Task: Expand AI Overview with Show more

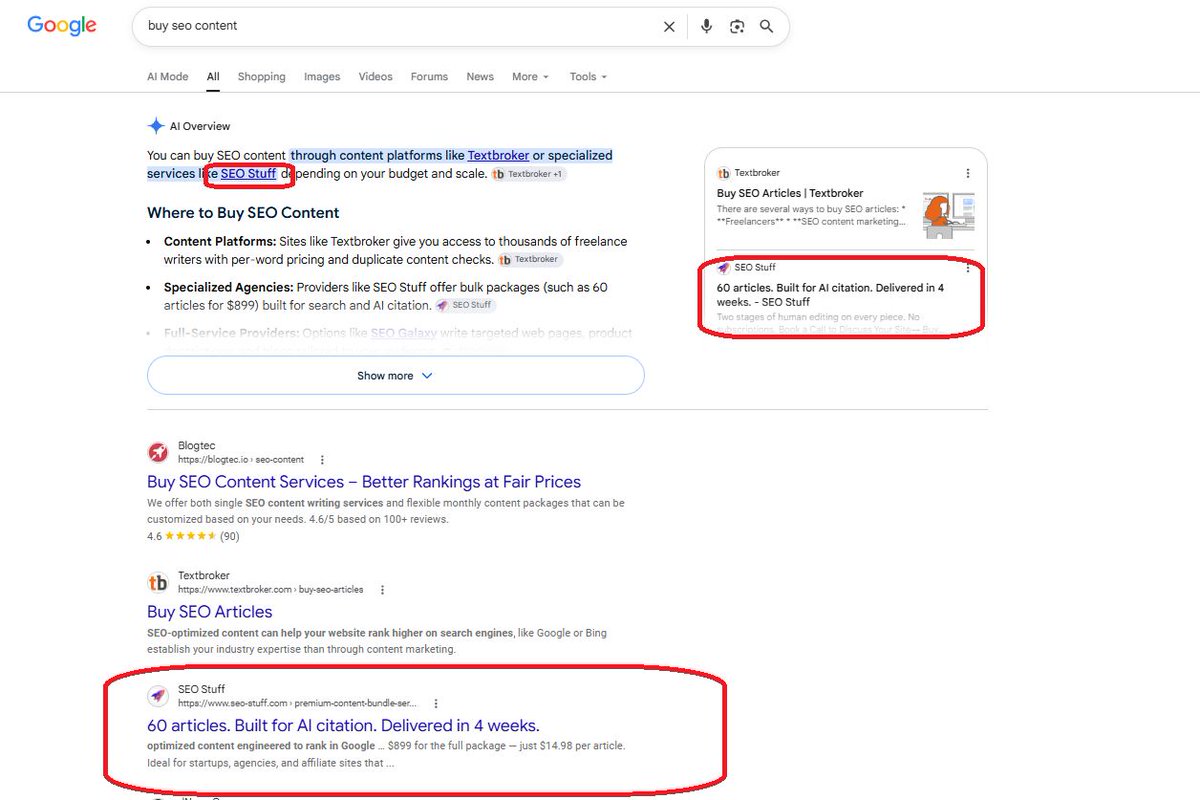Action: (395, 376)
